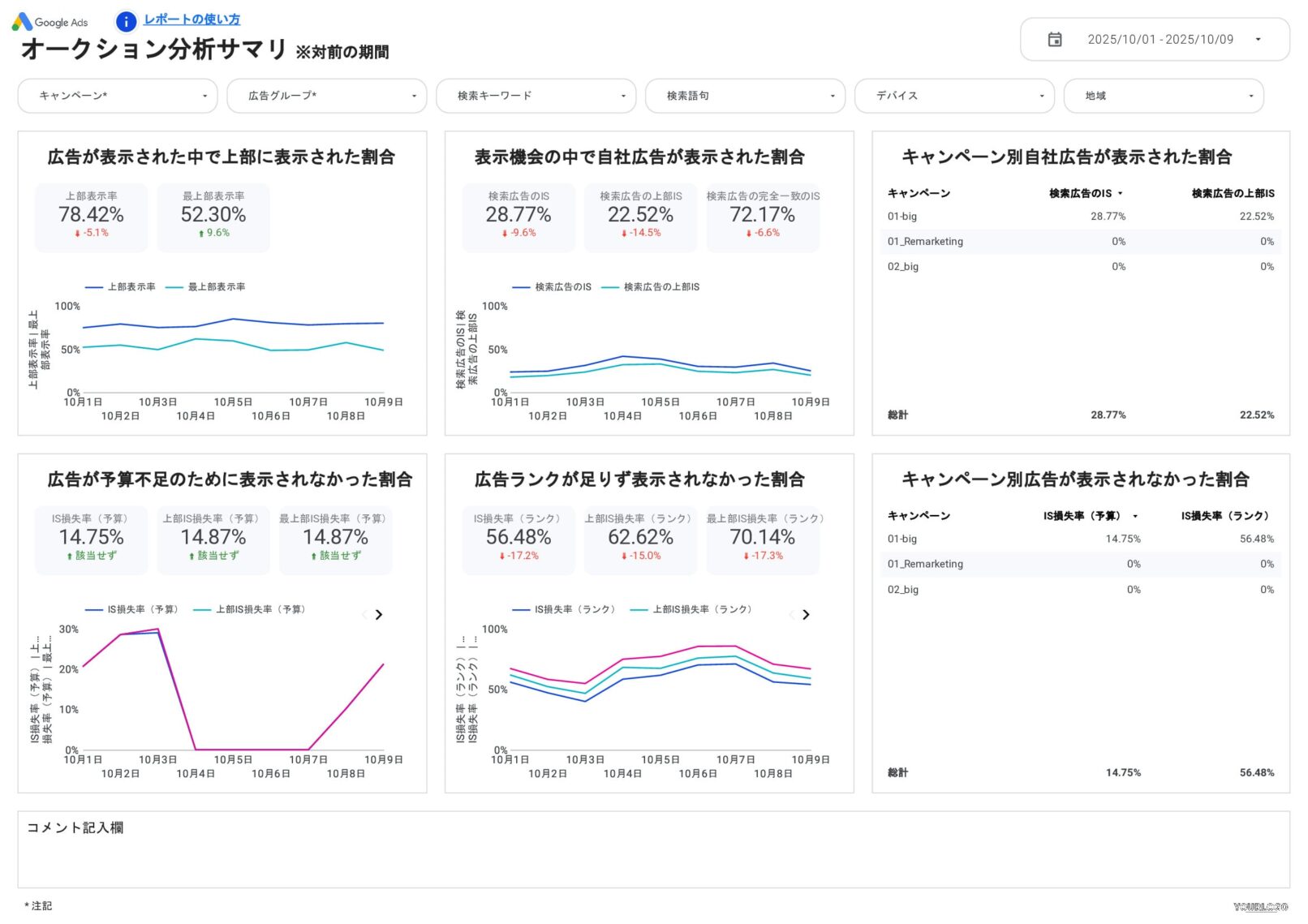Screen dimensions: 1308x924
Task: Open the 検索キーワード filter
Action: [x=536, y=96]
